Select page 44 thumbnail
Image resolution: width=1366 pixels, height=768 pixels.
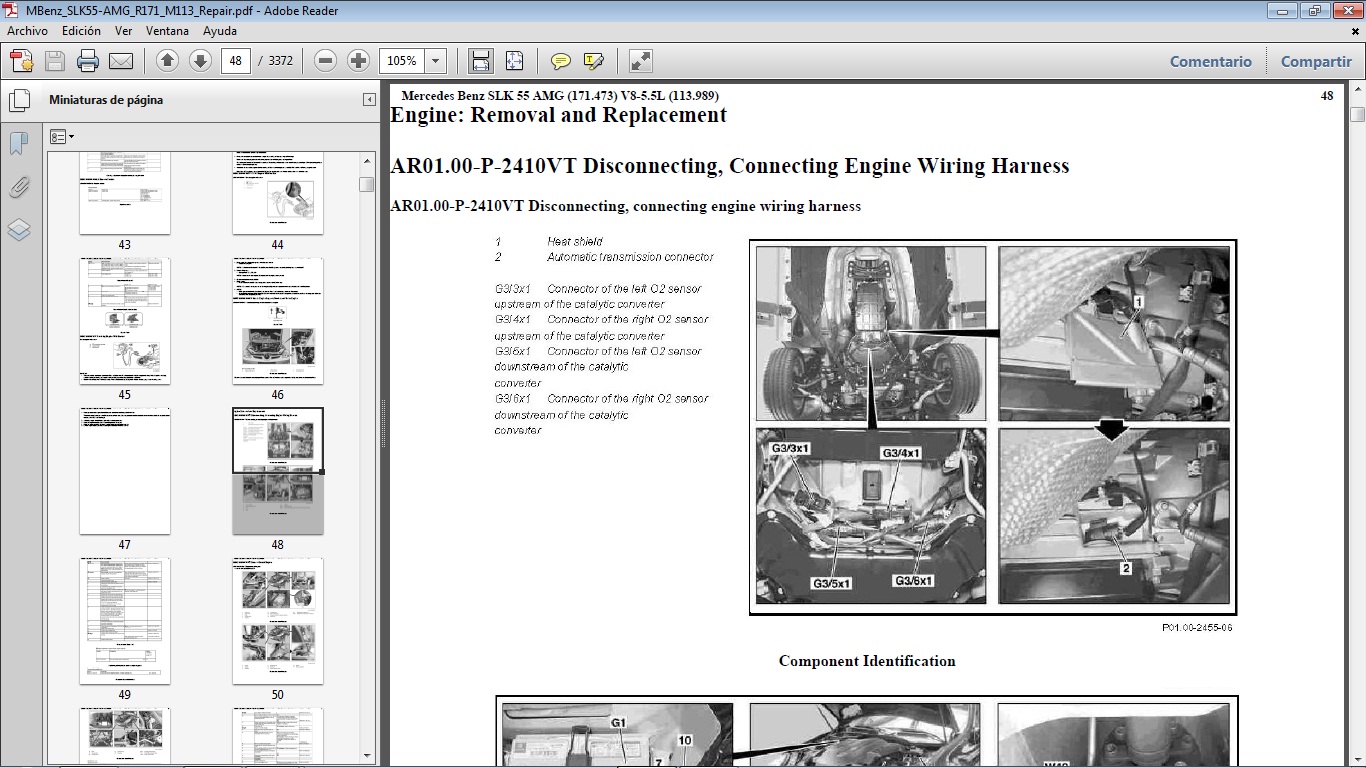tap(277, 193)
